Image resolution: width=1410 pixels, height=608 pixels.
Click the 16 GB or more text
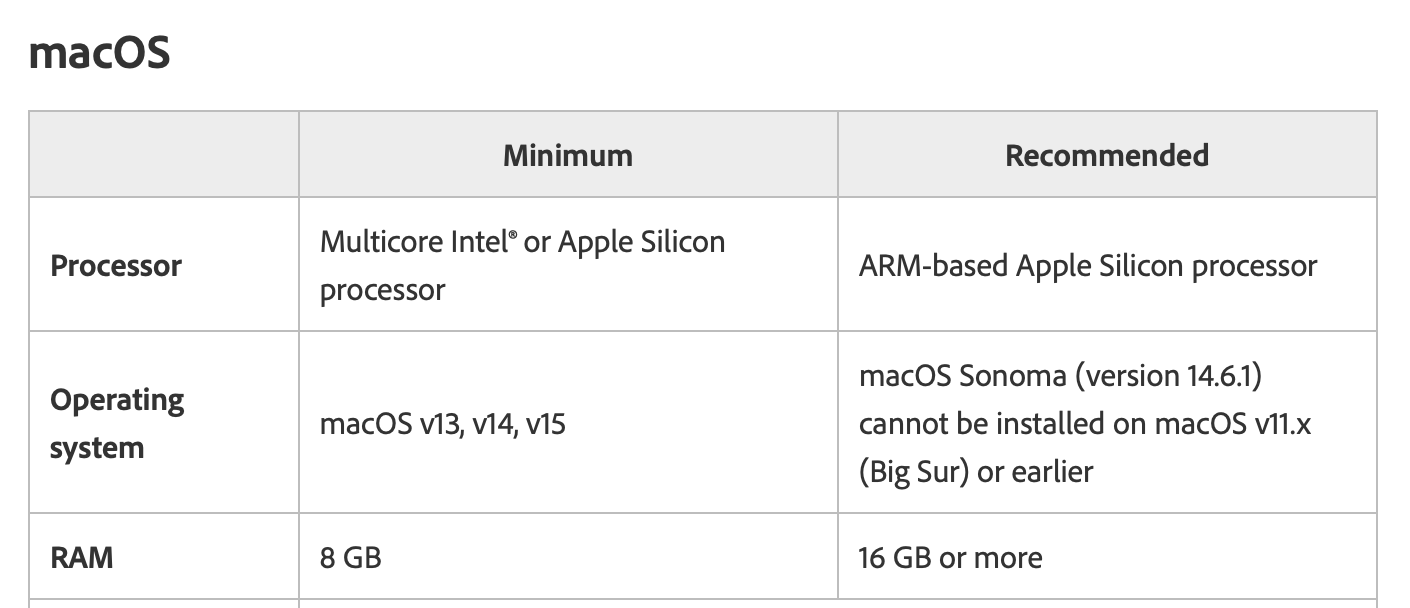(949, 557)
